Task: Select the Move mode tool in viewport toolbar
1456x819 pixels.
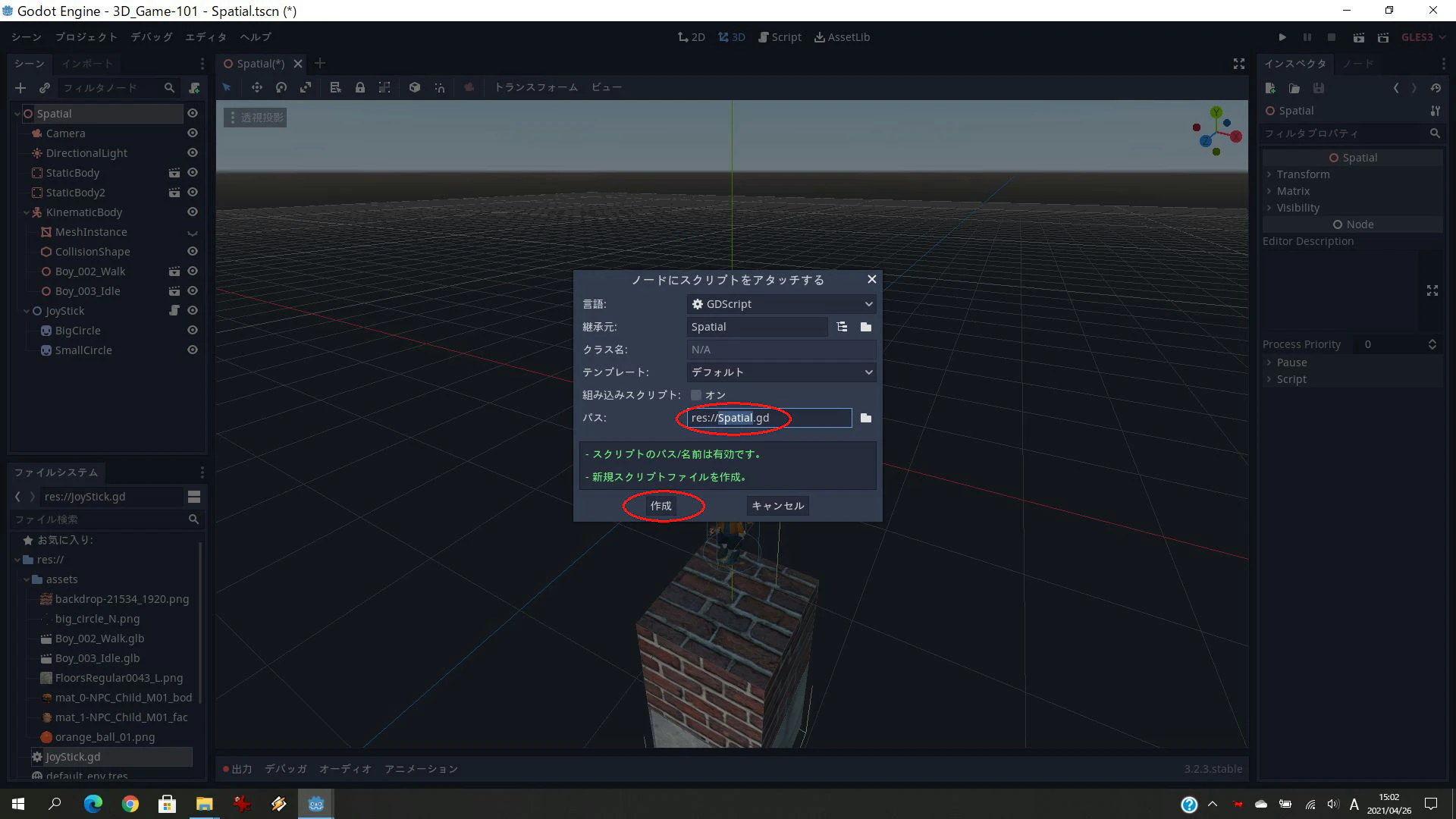Action: 257,87
